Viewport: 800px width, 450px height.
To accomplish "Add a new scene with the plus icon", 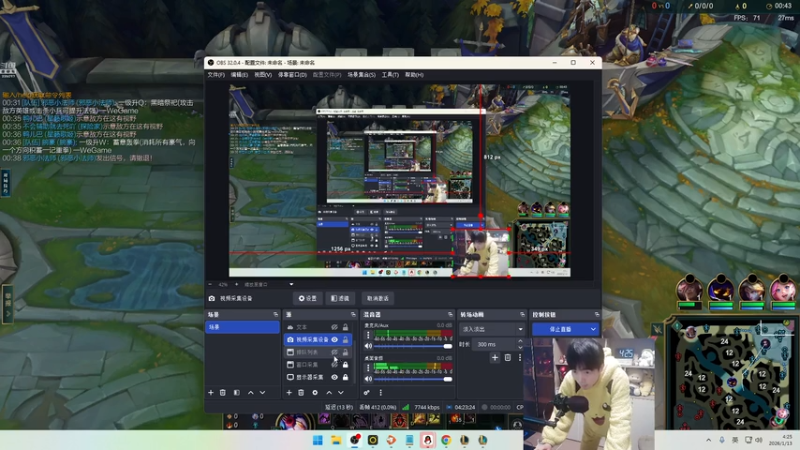I will pyautogui.click(x=211, y=392).
